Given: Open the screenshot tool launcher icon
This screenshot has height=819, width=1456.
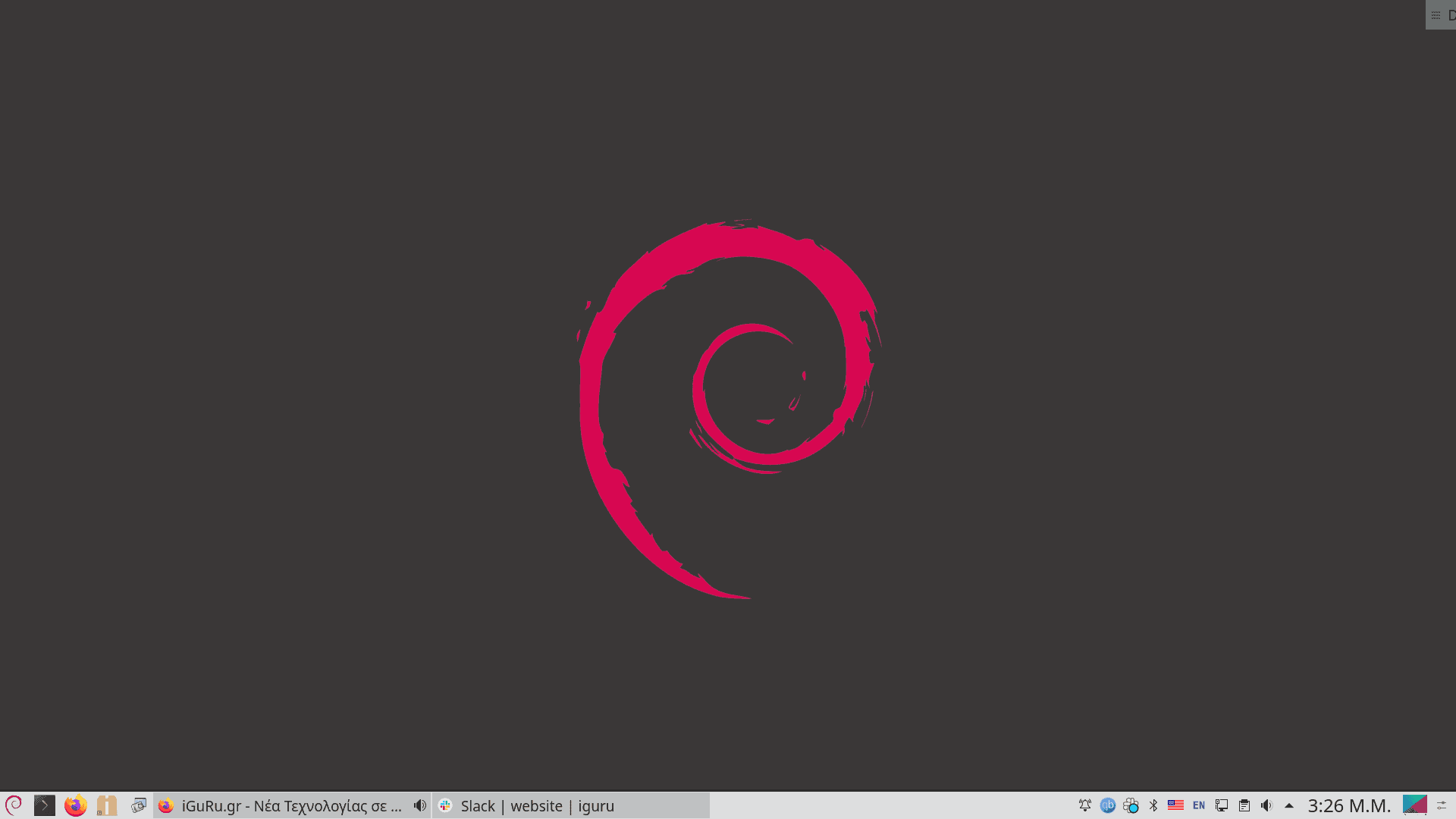Looking at the screenshot, I should click(138, 805).
